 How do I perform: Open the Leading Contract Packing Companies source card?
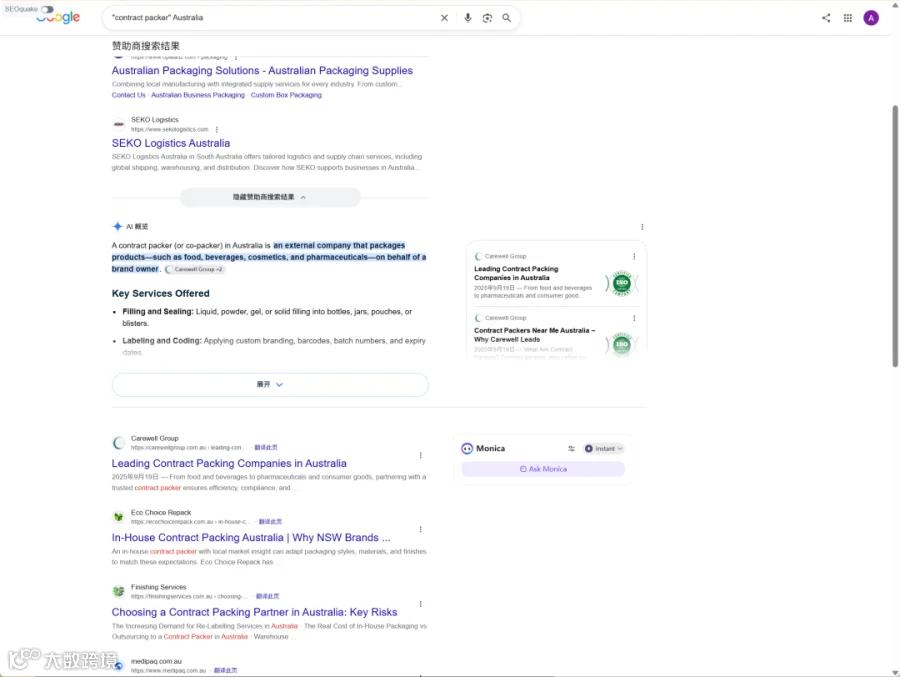(556, 277)
